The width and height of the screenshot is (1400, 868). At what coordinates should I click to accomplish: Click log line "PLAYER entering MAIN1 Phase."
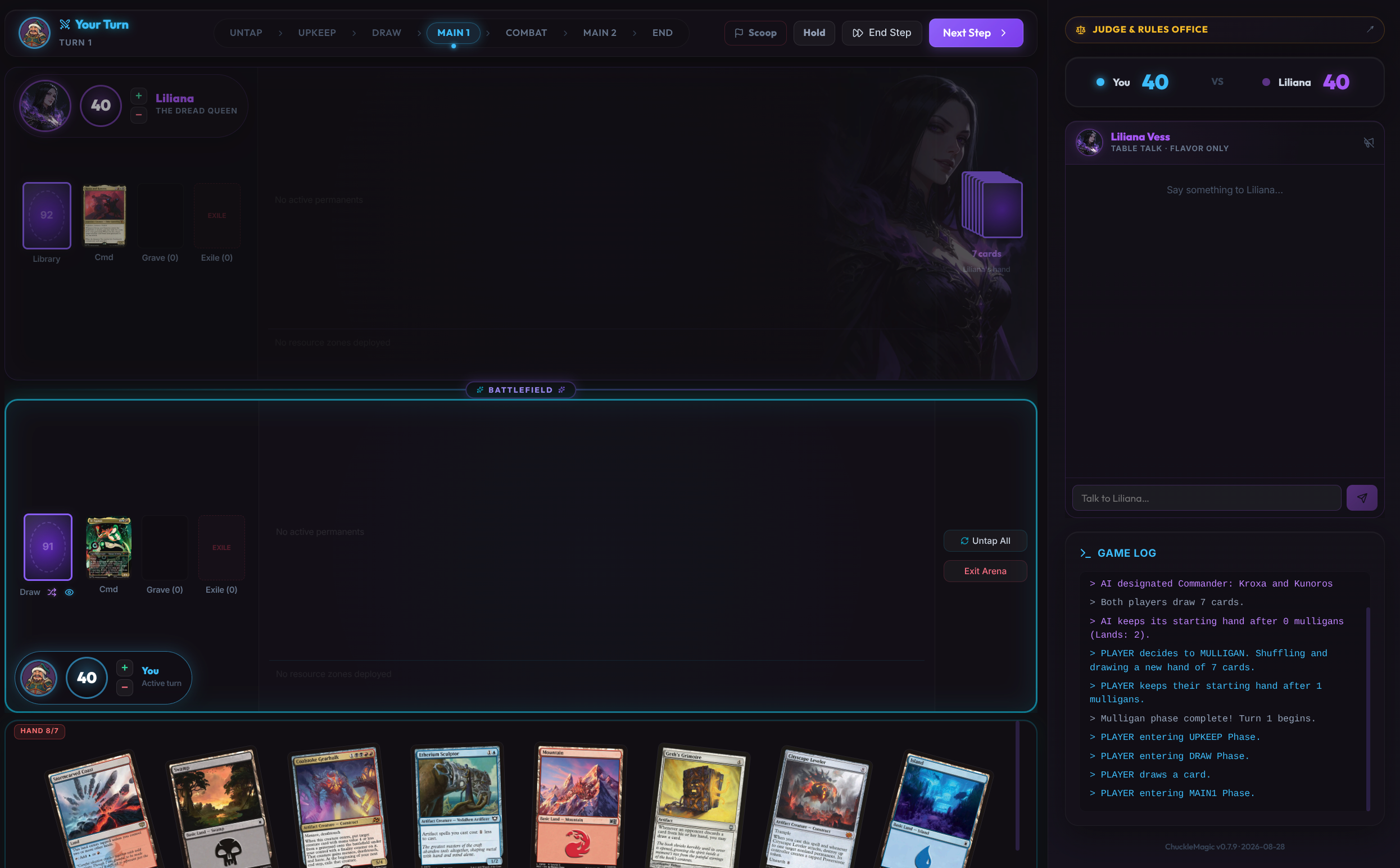coord(1172,793)
